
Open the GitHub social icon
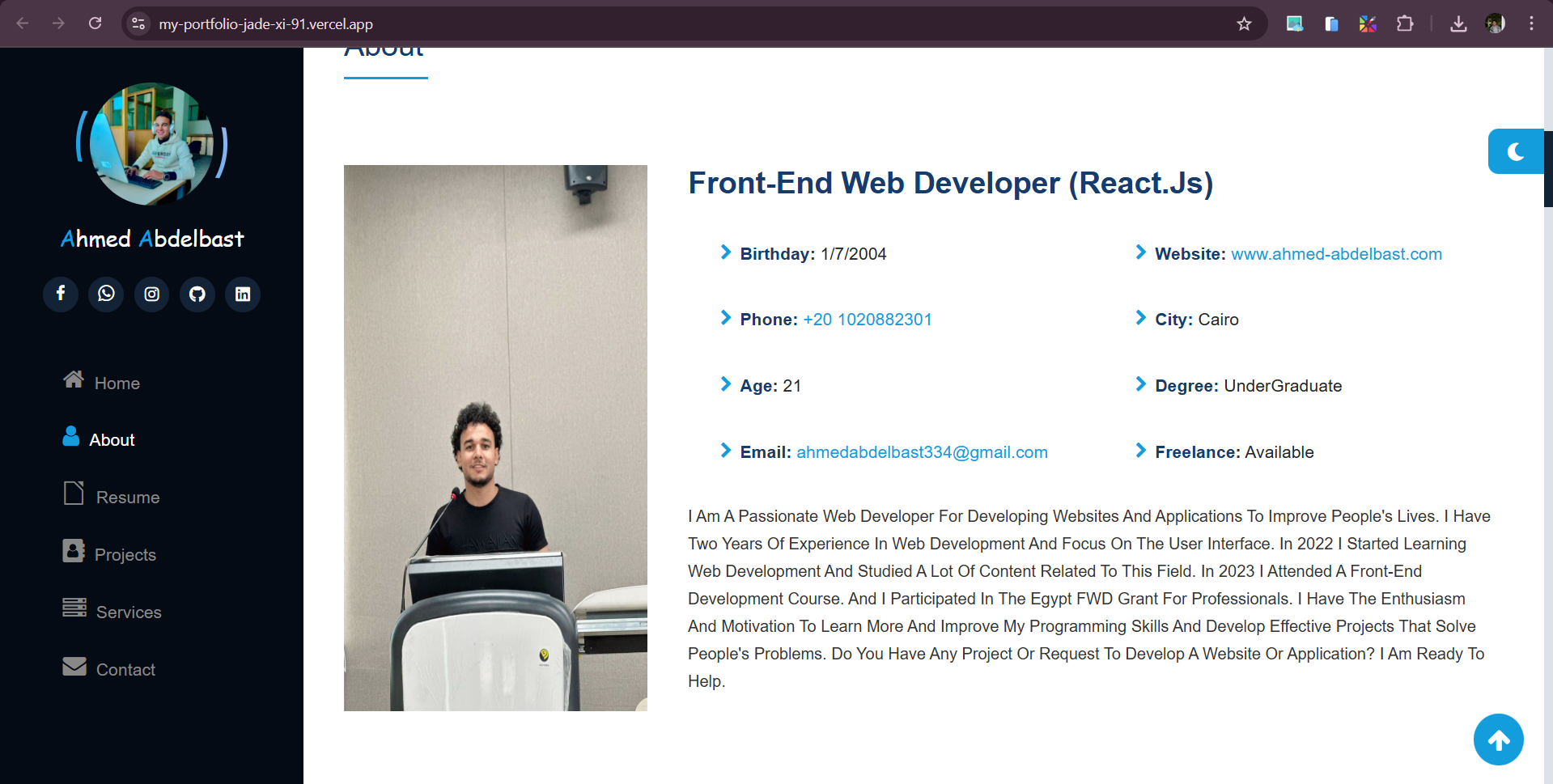pyautogui.click(x=197, y=294)
